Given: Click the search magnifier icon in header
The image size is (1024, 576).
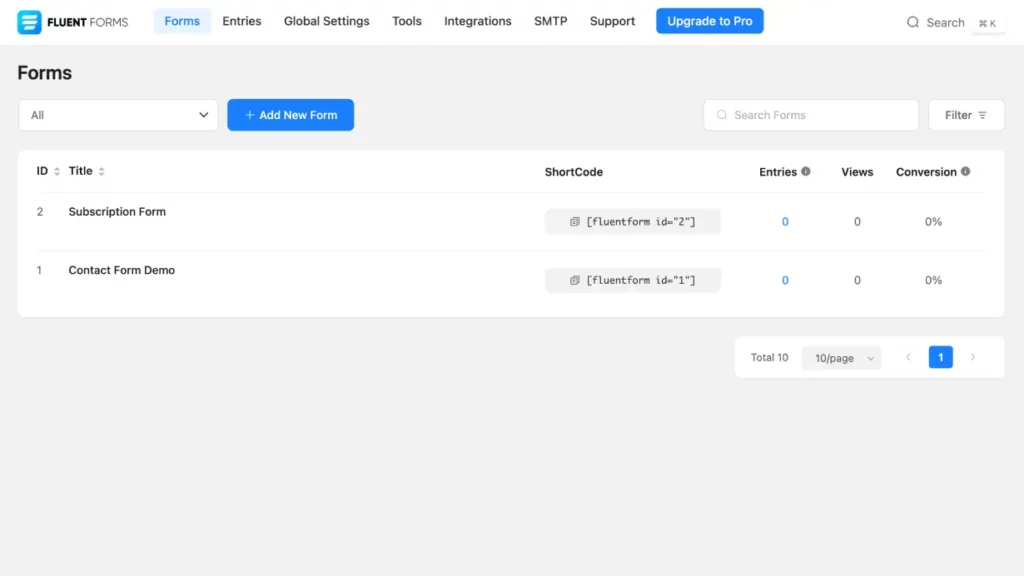Looking at the screenshot, I should coord(913,22).
